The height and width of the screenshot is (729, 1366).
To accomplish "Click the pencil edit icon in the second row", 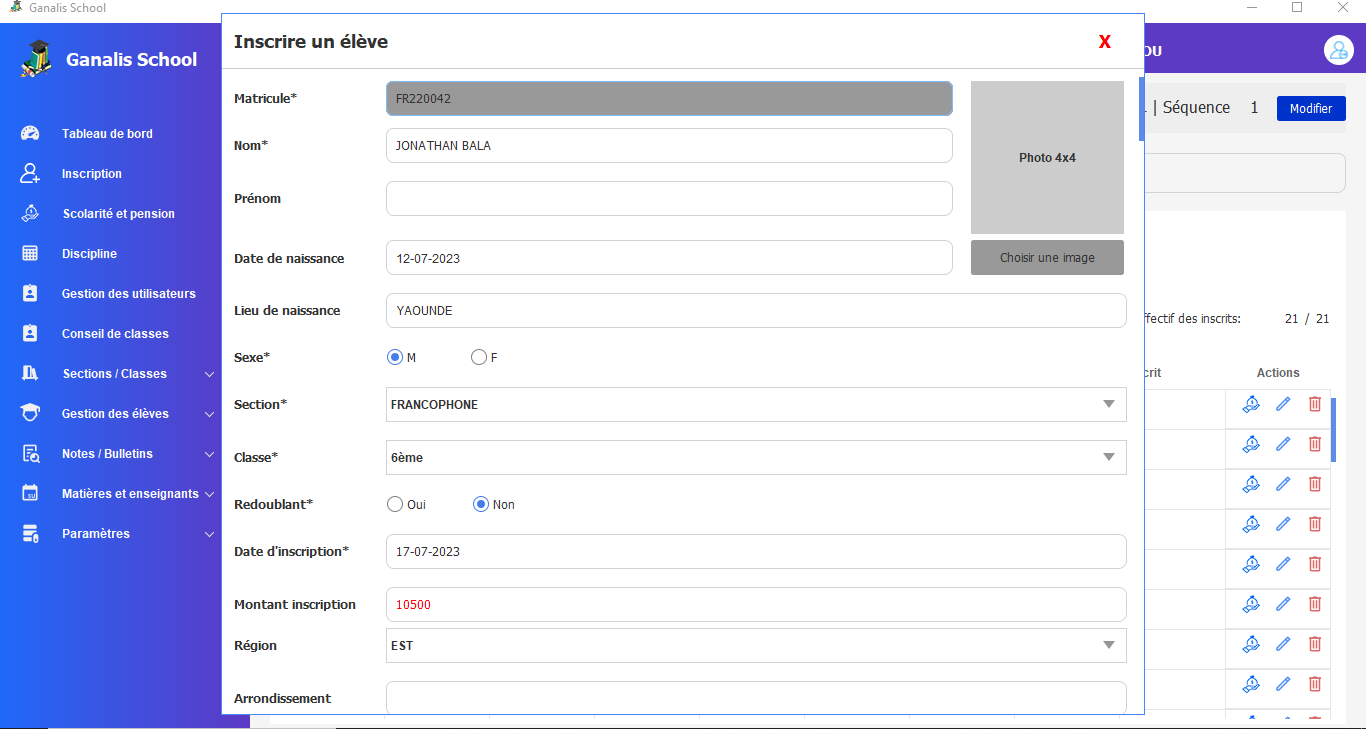I will pyautogui.click(x=1283, y=444).
